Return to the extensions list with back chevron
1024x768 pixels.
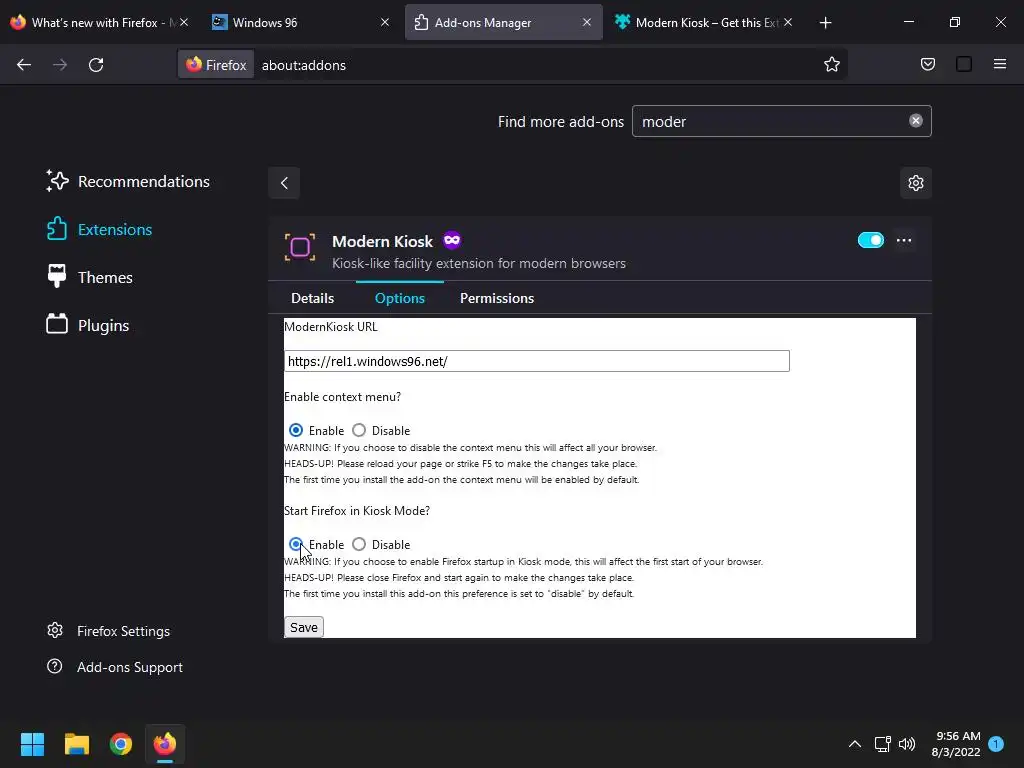click(284, 183)
